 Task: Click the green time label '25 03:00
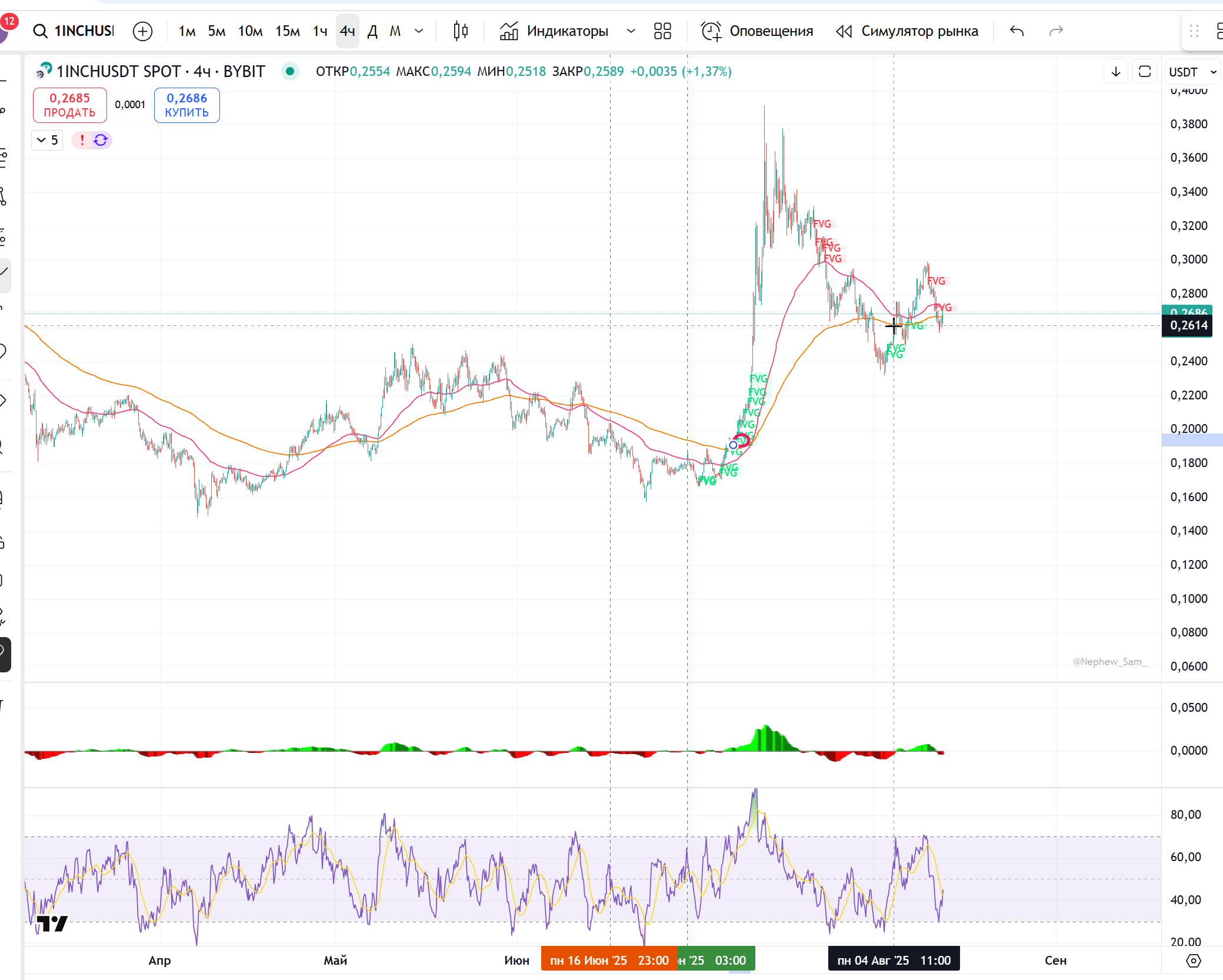point(716,960)
